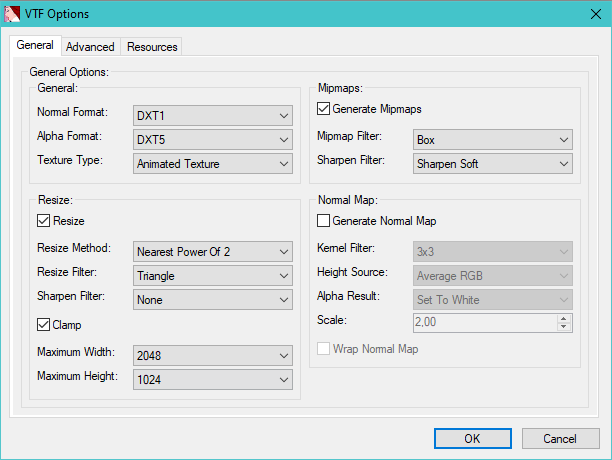The width and height of the screenshot is (612, 460).
Task: Click the Mipmap Filter label text
Action: [349, 136]
